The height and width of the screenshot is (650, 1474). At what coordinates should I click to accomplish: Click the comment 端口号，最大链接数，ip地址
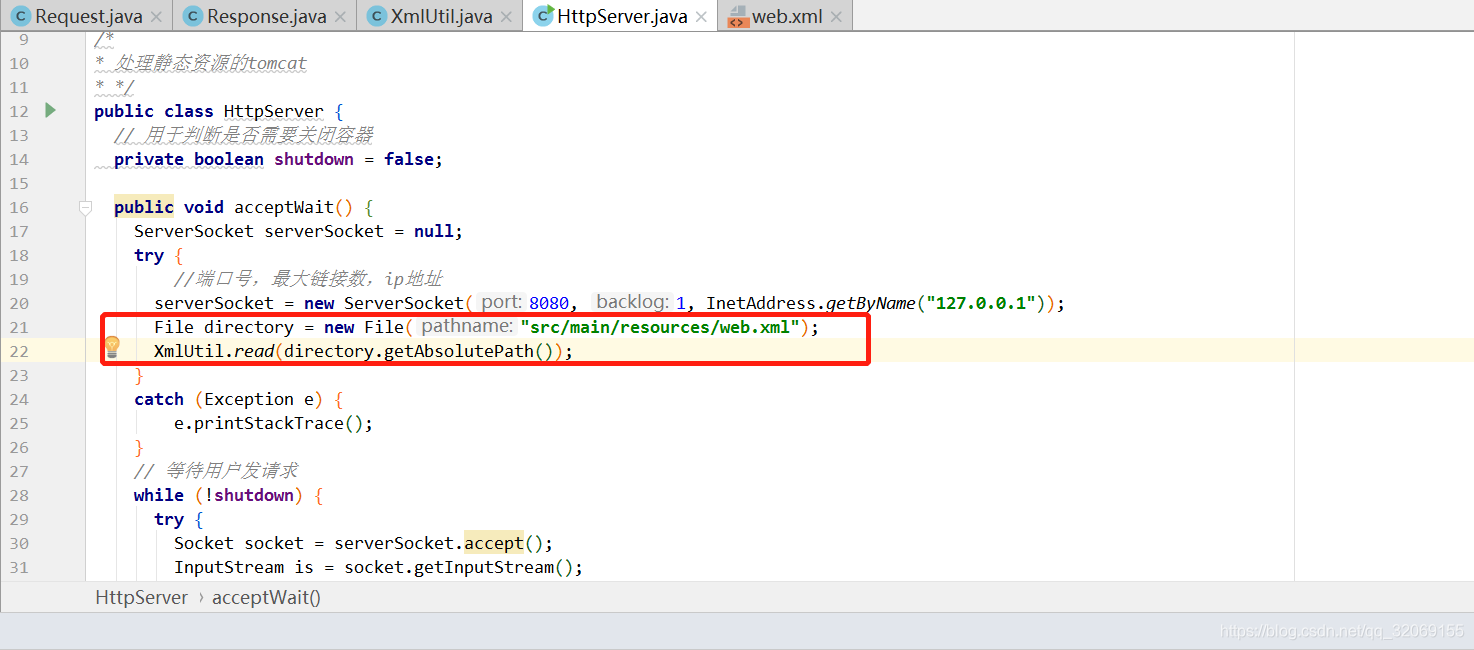[x=308, y=279]
